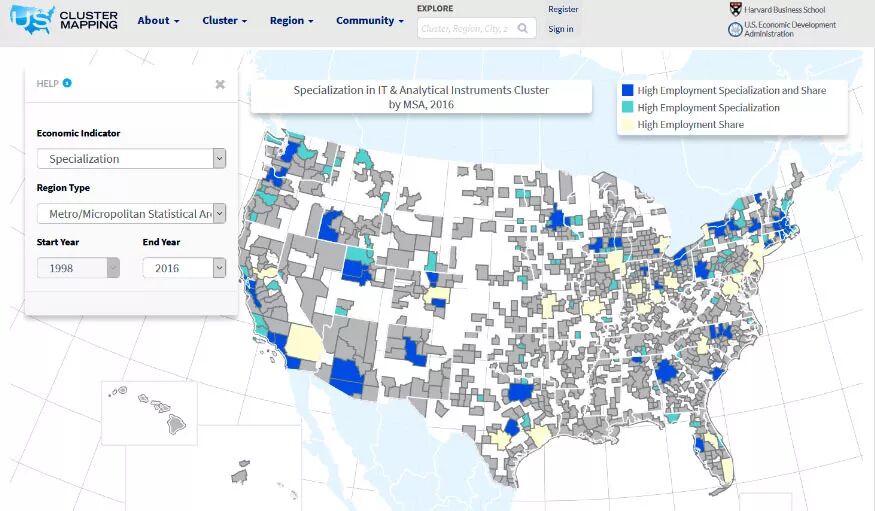
Task: Open the Harvard Business School link
Action: (784, 9)
